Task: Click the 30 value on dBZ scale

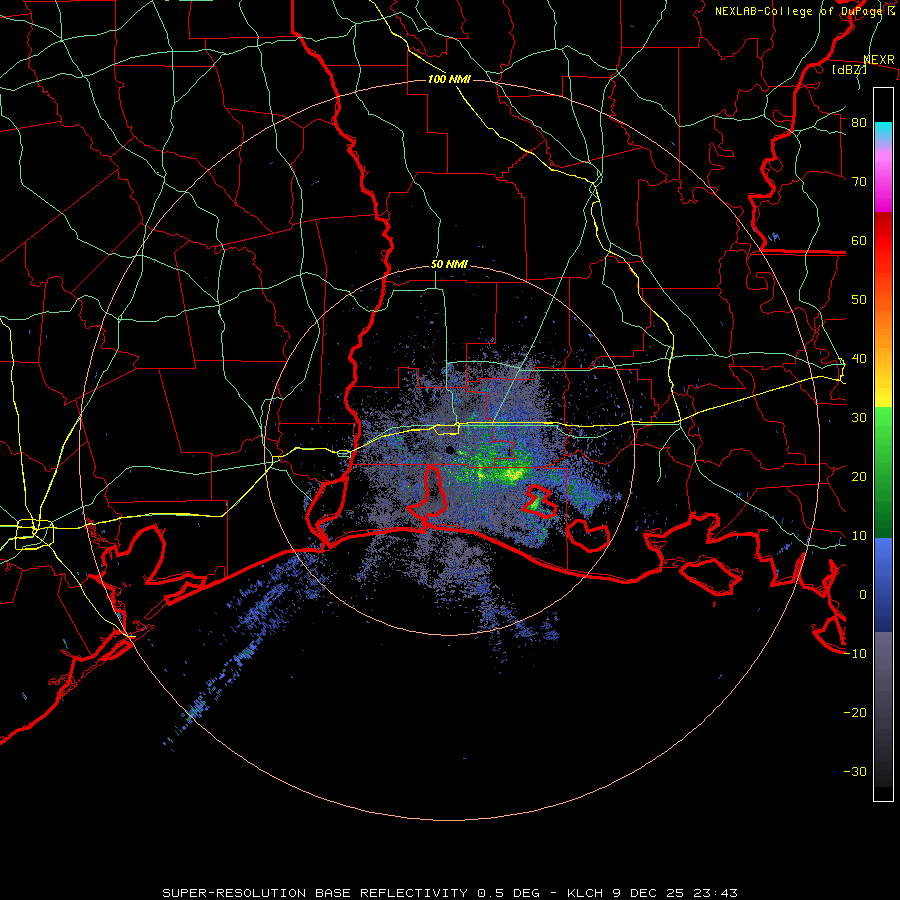Action: pos(859,418)
